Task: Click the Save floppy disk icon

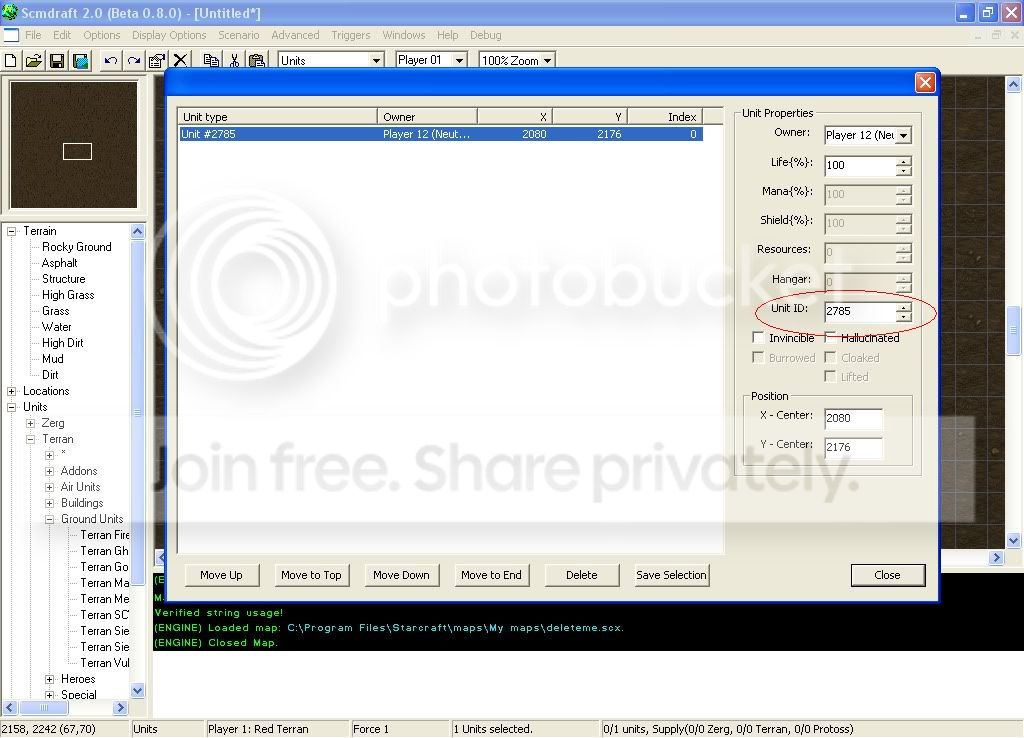Action: pos(57,61)
